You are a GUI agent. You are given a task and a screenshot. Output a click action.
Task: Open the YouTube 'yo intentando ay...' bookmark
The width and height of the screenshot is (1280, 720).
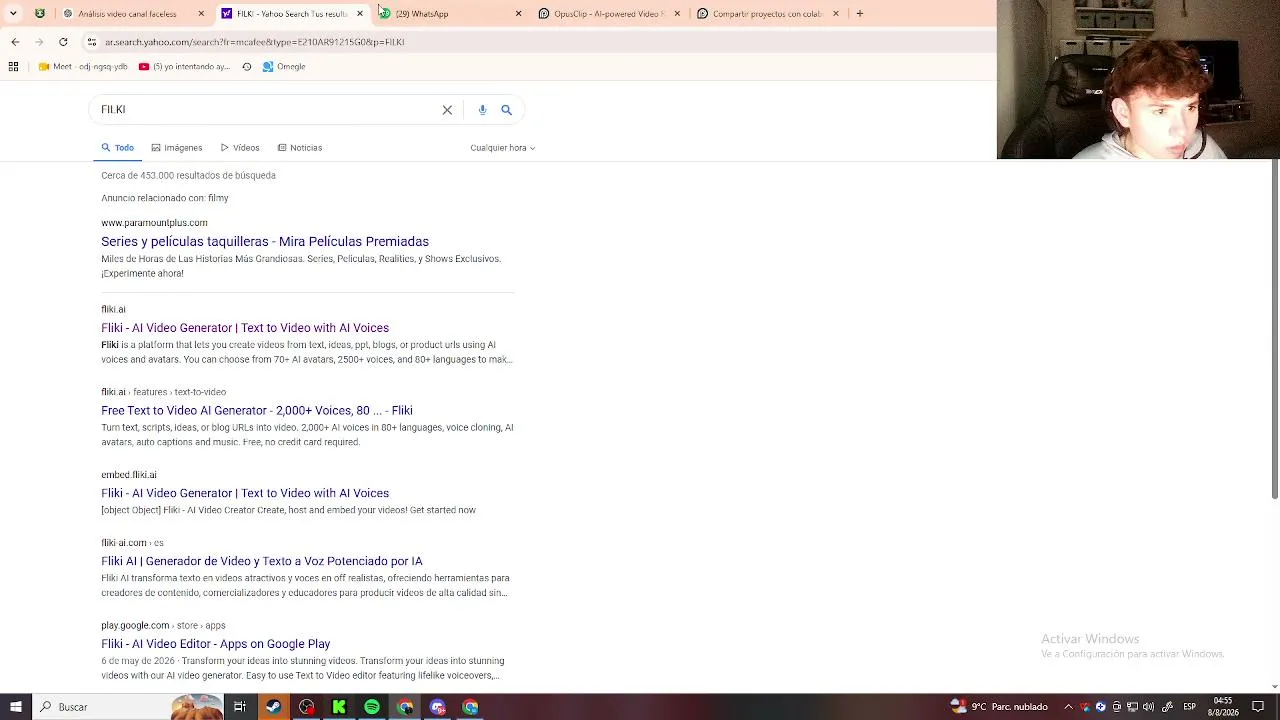pos(185,67)
